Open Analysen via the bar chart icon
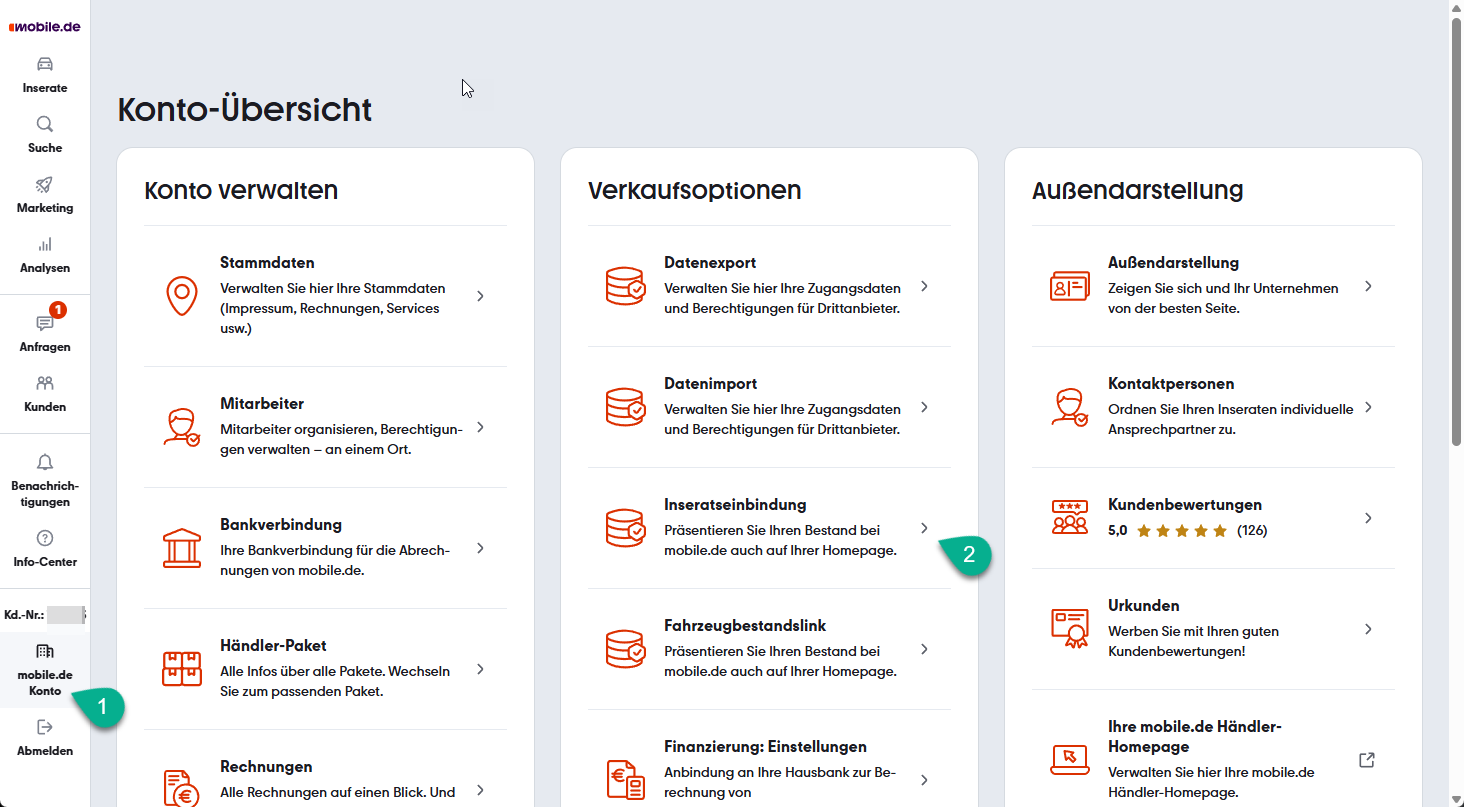This screenshot has width=1464, height=807. (x=45, y=245)
